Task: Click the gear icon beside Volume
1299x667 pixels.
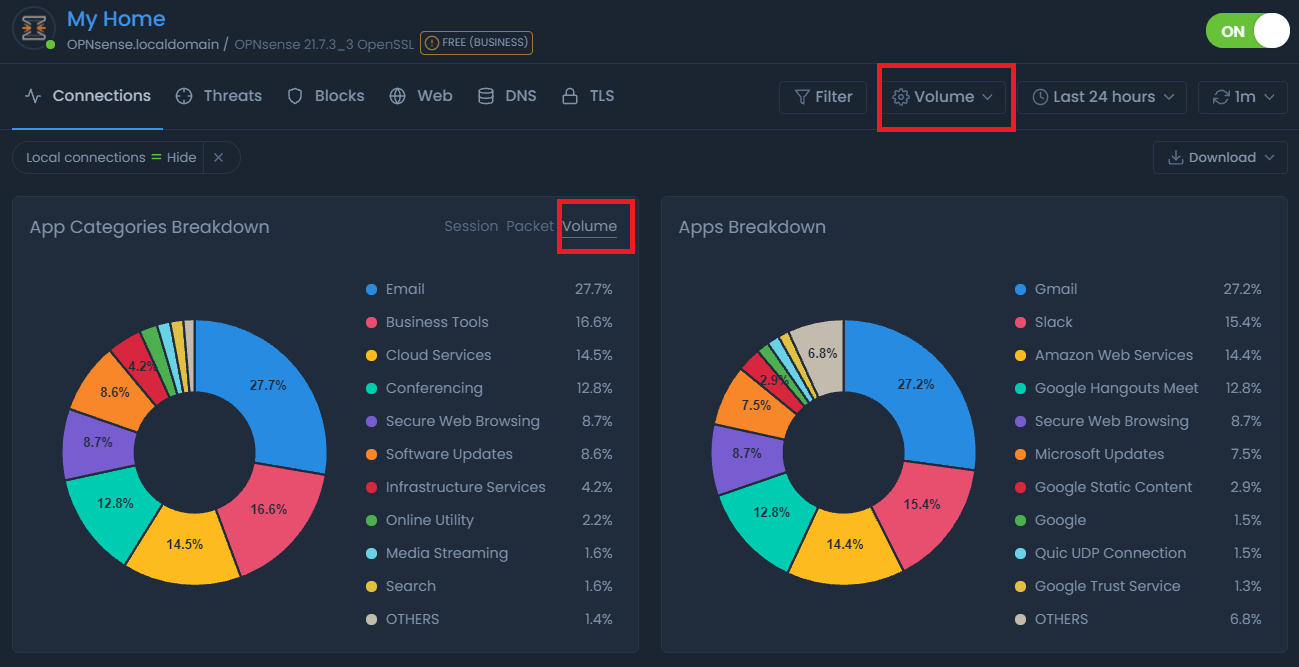Action: [x=901, y=97]
